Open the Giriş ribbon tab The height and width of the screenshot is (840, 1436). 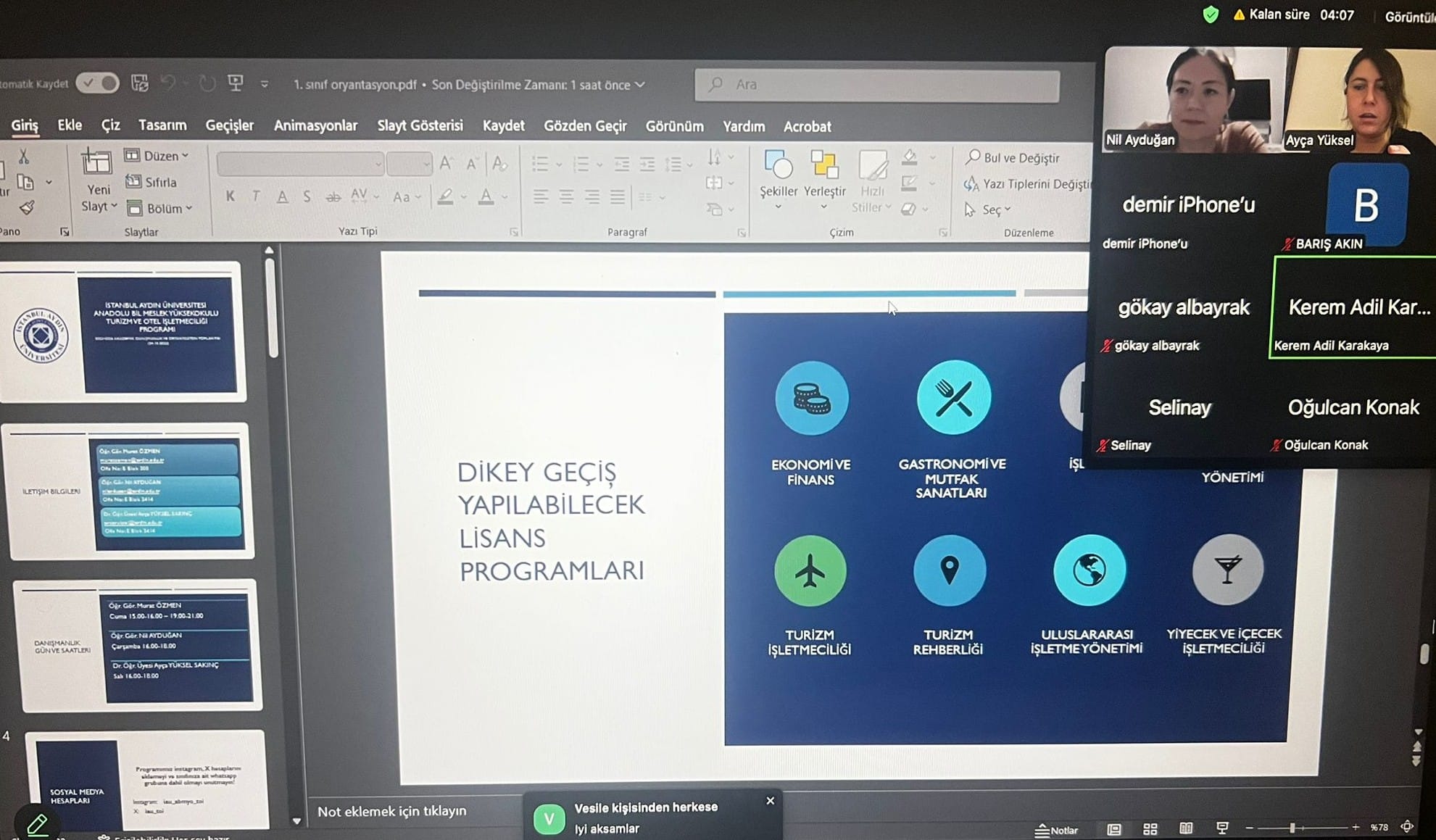coord(25,125)
